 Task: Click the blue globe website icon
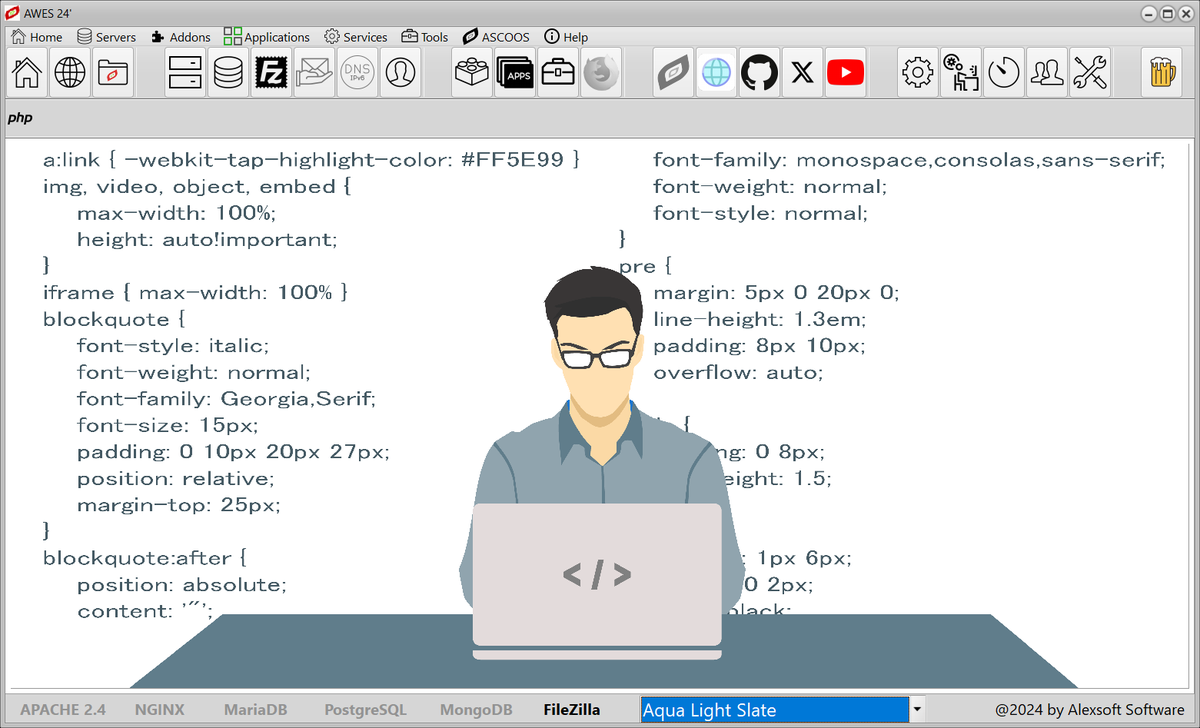pyautogui.click(x=716, y=73)
